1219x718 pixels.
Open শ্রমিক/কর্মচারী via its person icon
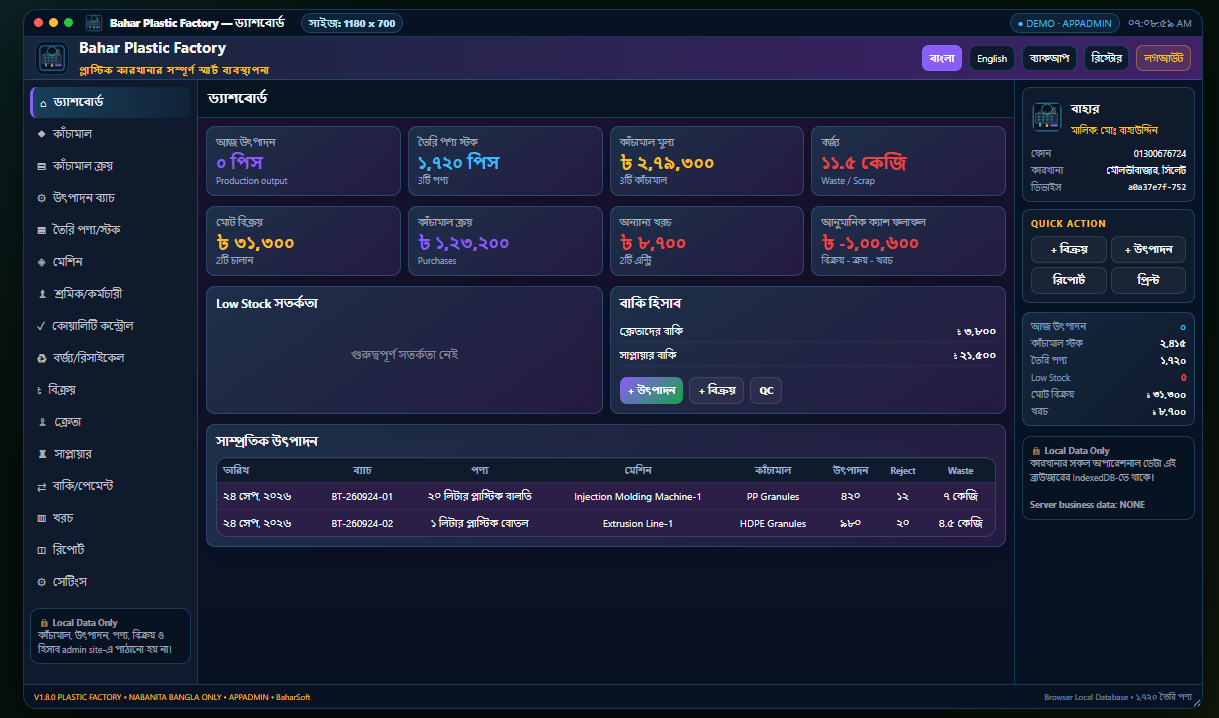(x=41, y=294)
